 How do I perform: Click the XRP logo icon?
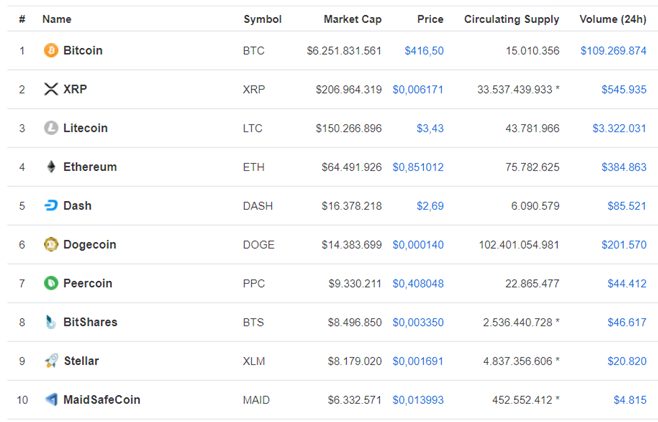pos(51,89)
